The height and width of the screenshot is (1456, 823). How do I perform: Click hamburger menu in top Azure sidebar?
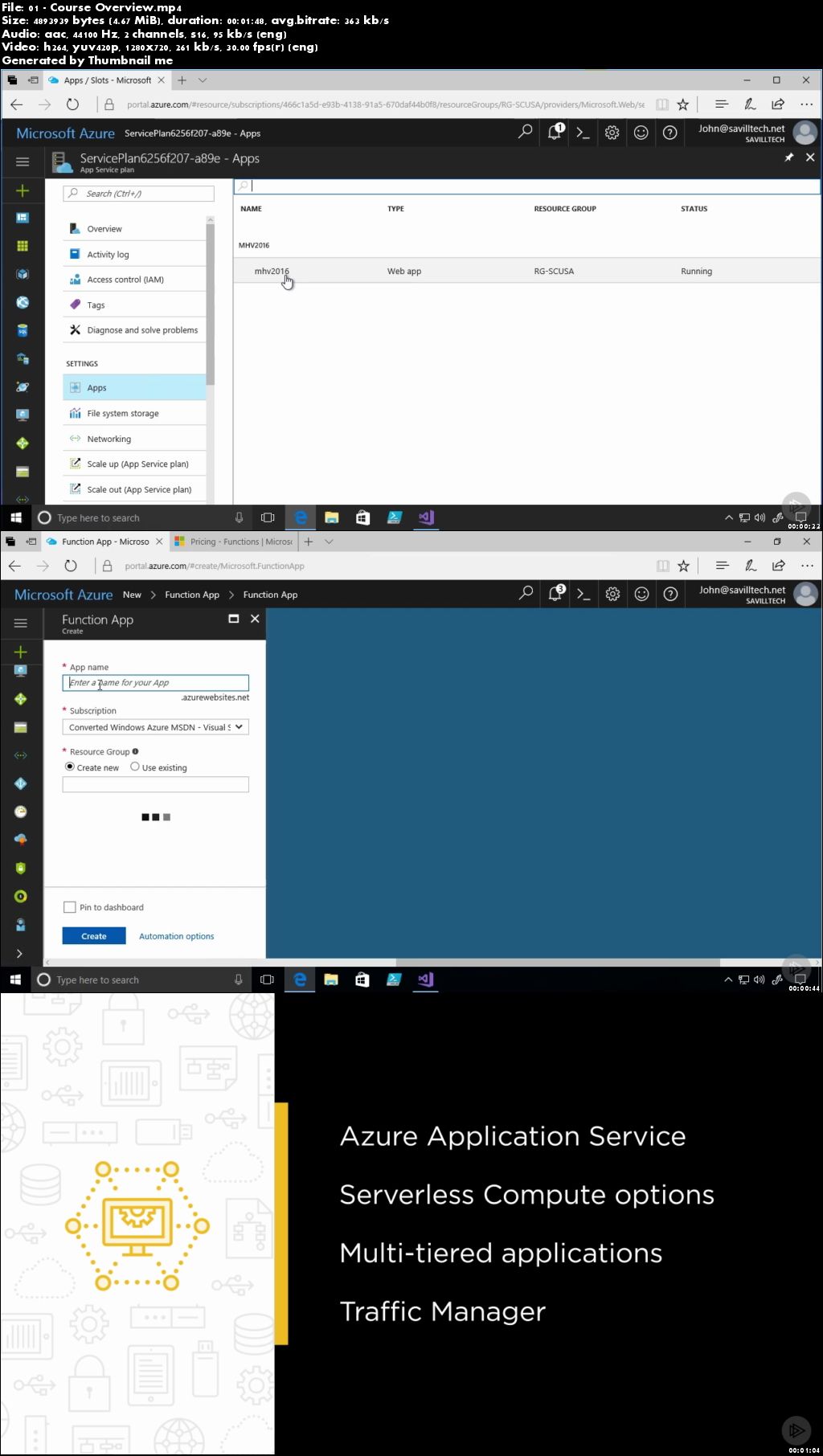[23, 162]
